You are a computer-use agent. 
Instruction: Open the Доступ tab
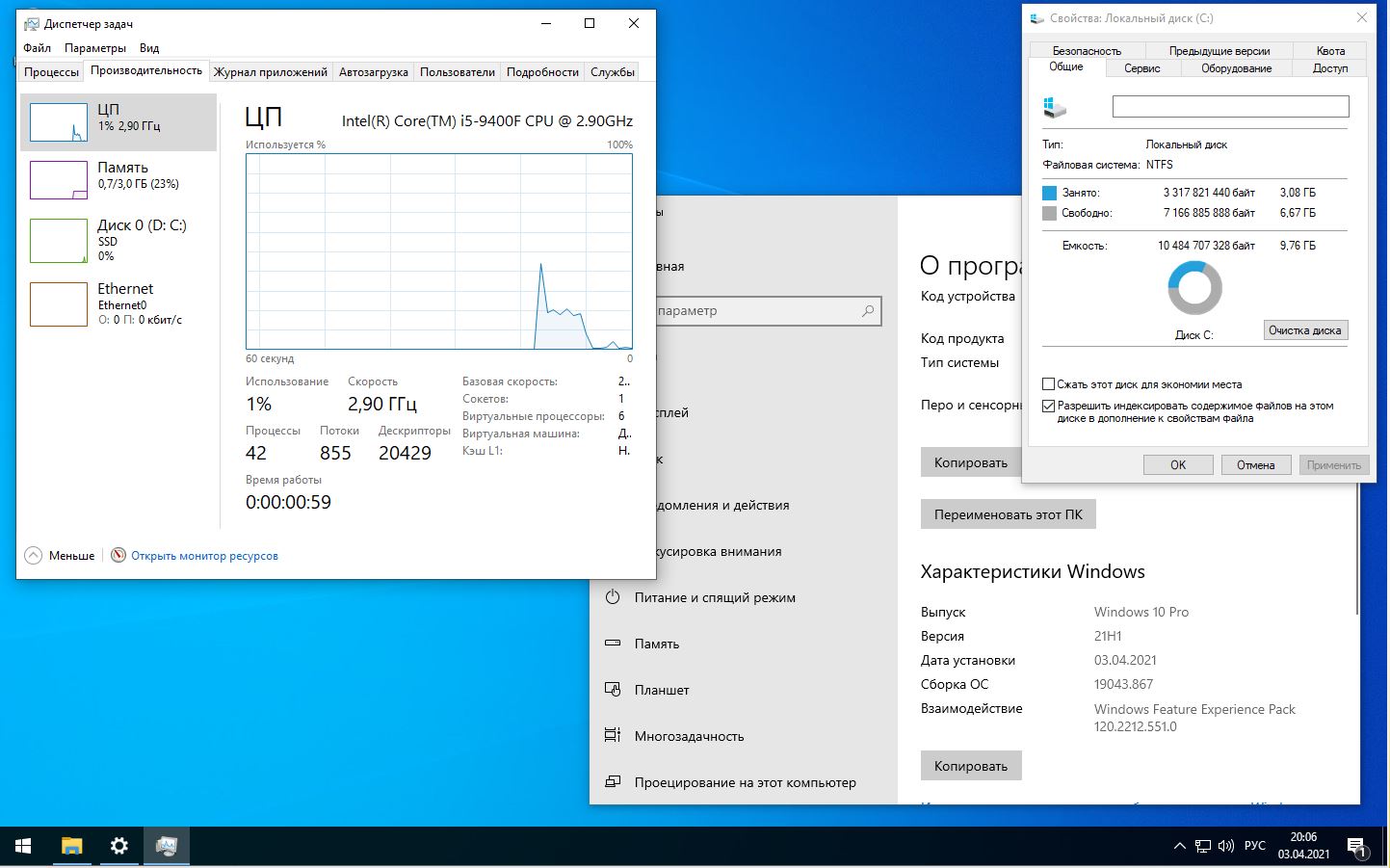click(x=1330, y=68)
